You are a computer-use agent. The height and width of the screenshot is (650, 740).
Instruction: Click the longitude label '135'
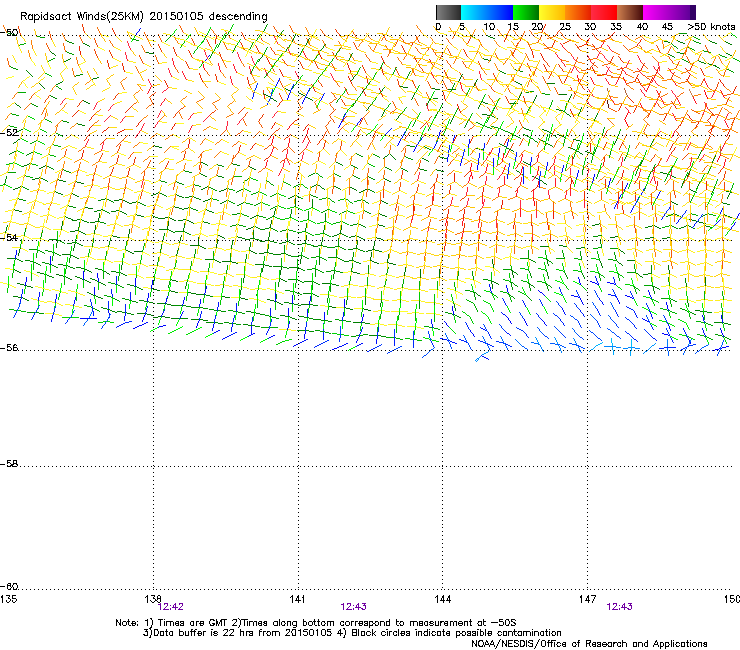point(8,599)
